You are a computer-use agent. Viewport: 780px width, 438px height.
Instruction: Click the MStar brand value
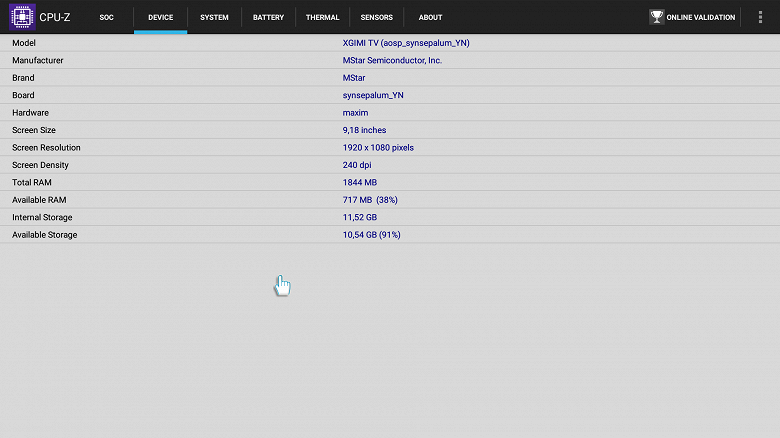[x=354, y=78]
